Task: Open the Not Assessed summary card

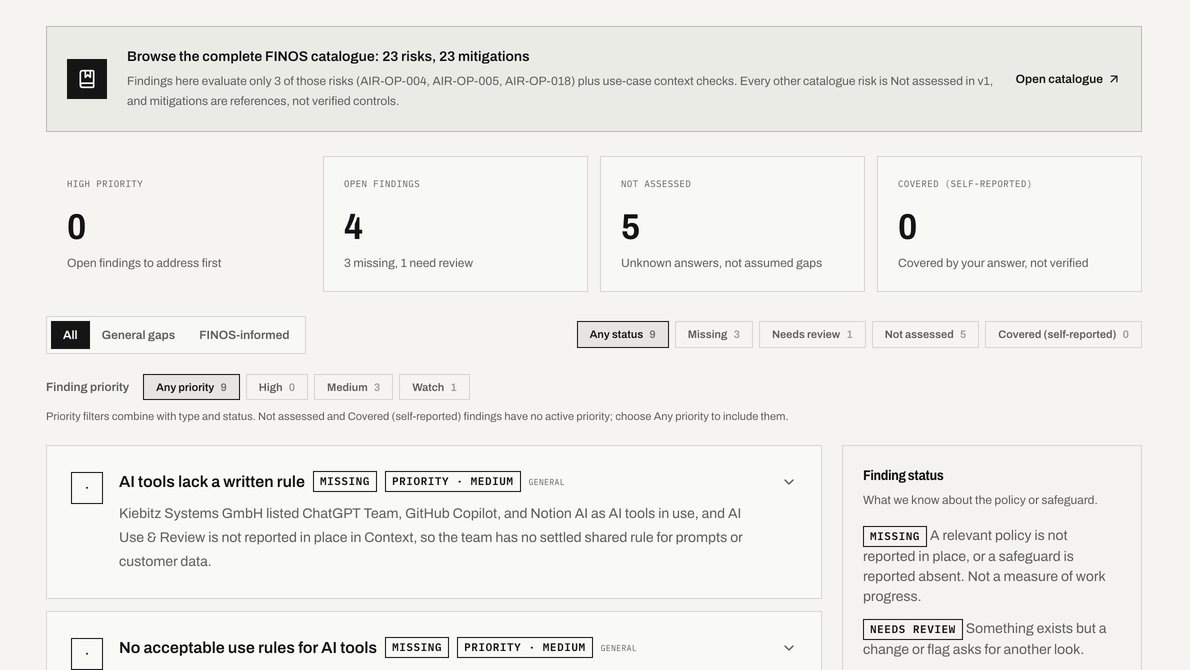Action: tap(732, 224)
